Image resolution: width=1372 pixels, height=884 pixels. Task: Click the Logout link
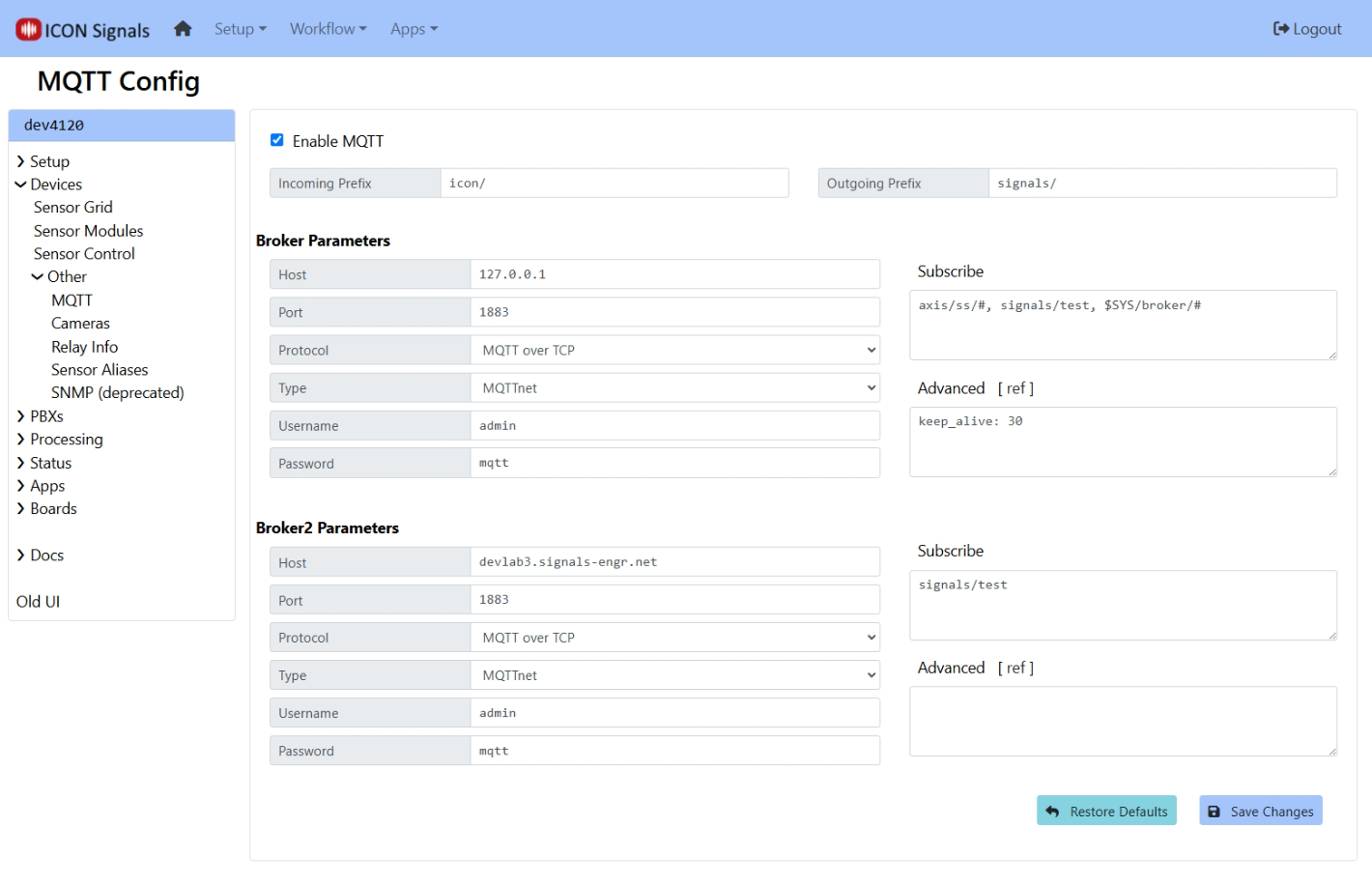[x=1307, y=29]
